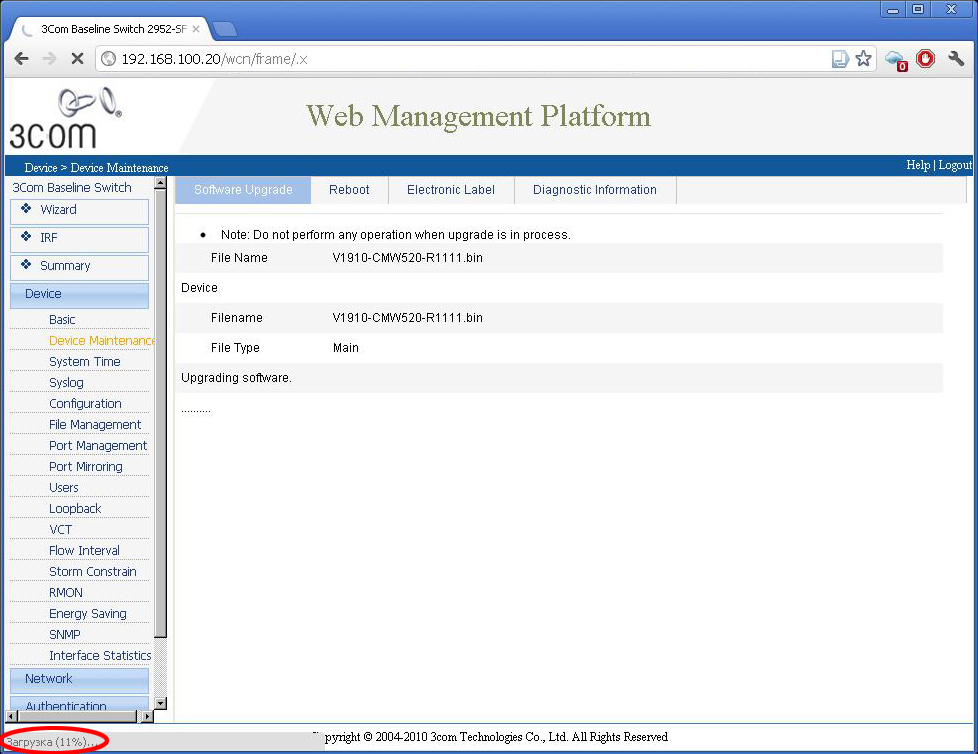Click the 3Com Baseline Switch sidebar title
This screenshot has height=754, width=978.
click(72, 188)
